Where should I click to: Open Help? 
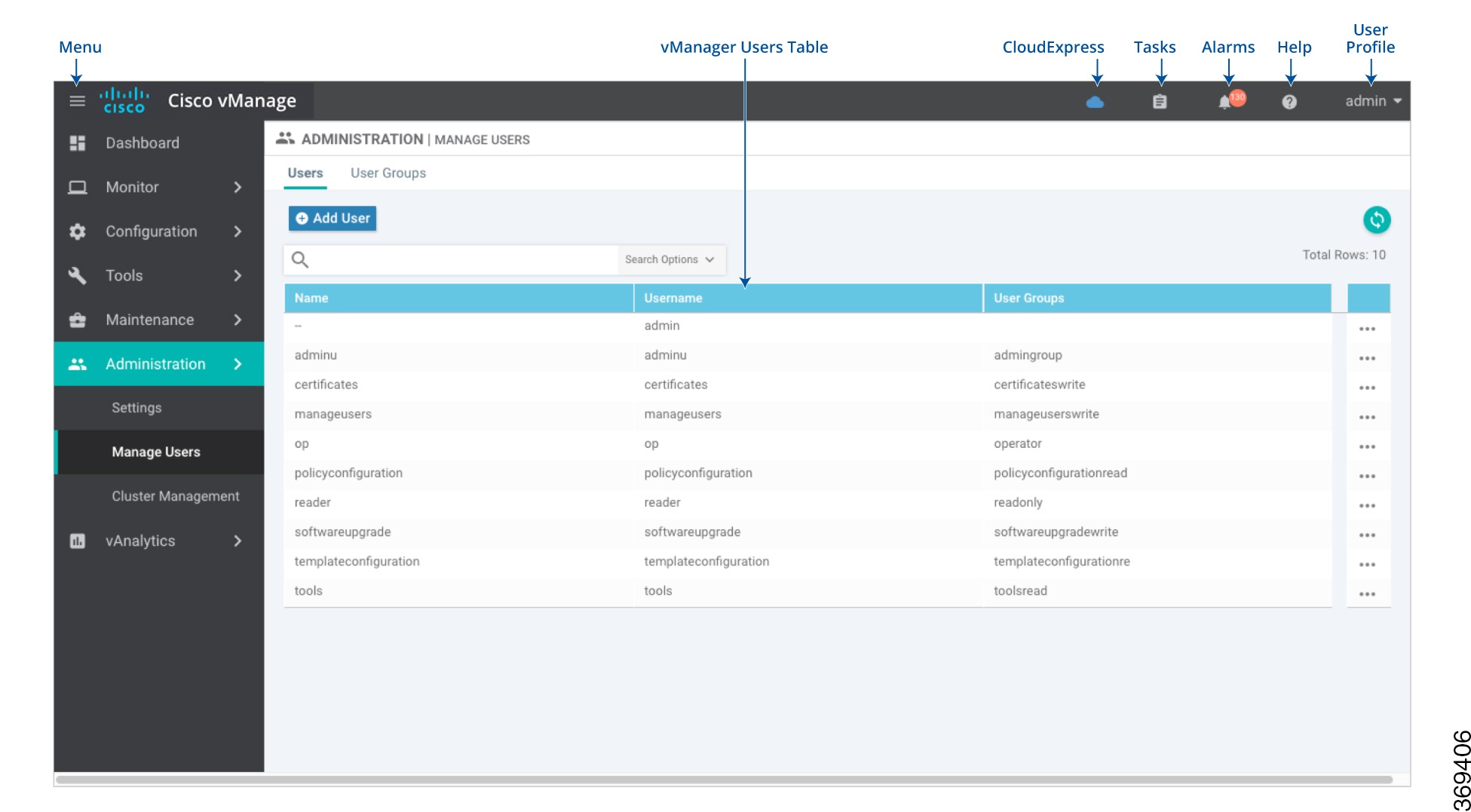1289,101
